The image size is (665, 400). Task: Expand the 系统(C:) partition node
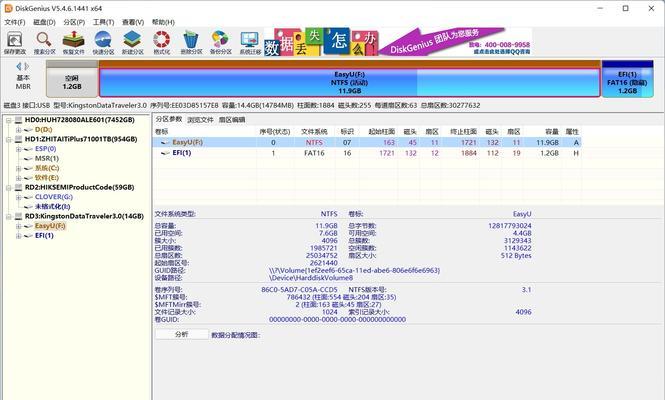(x=18, y=168)
